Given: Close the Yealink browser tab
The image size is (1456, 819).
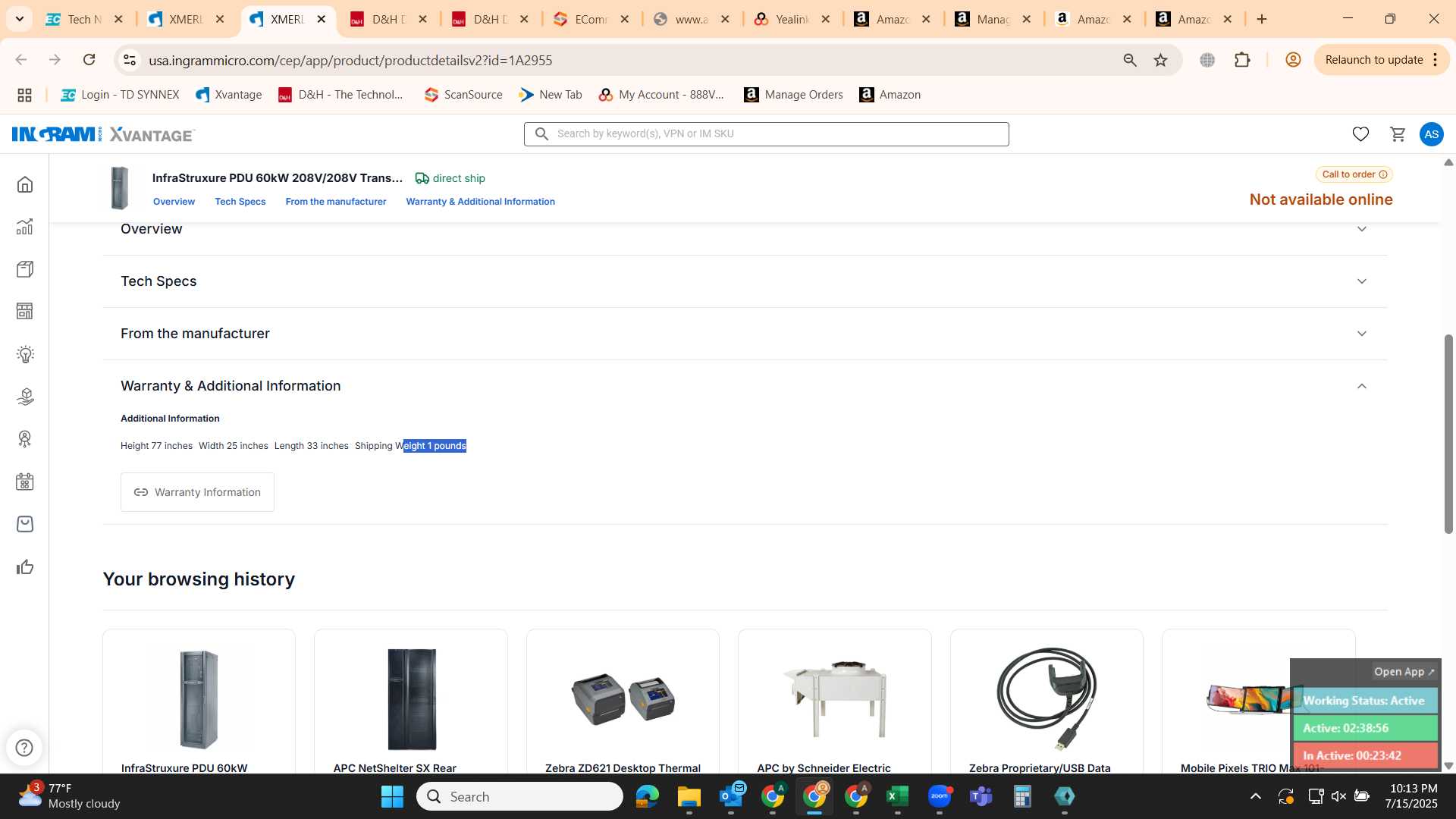Looking at the screenshot, I should point(825,19).
